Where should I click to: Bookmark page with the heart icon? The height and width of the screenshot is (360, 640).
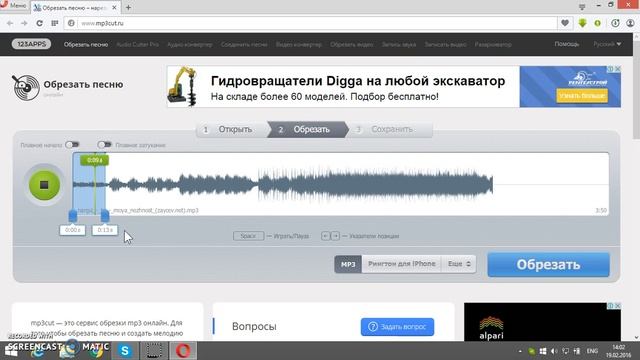[565, 23]
